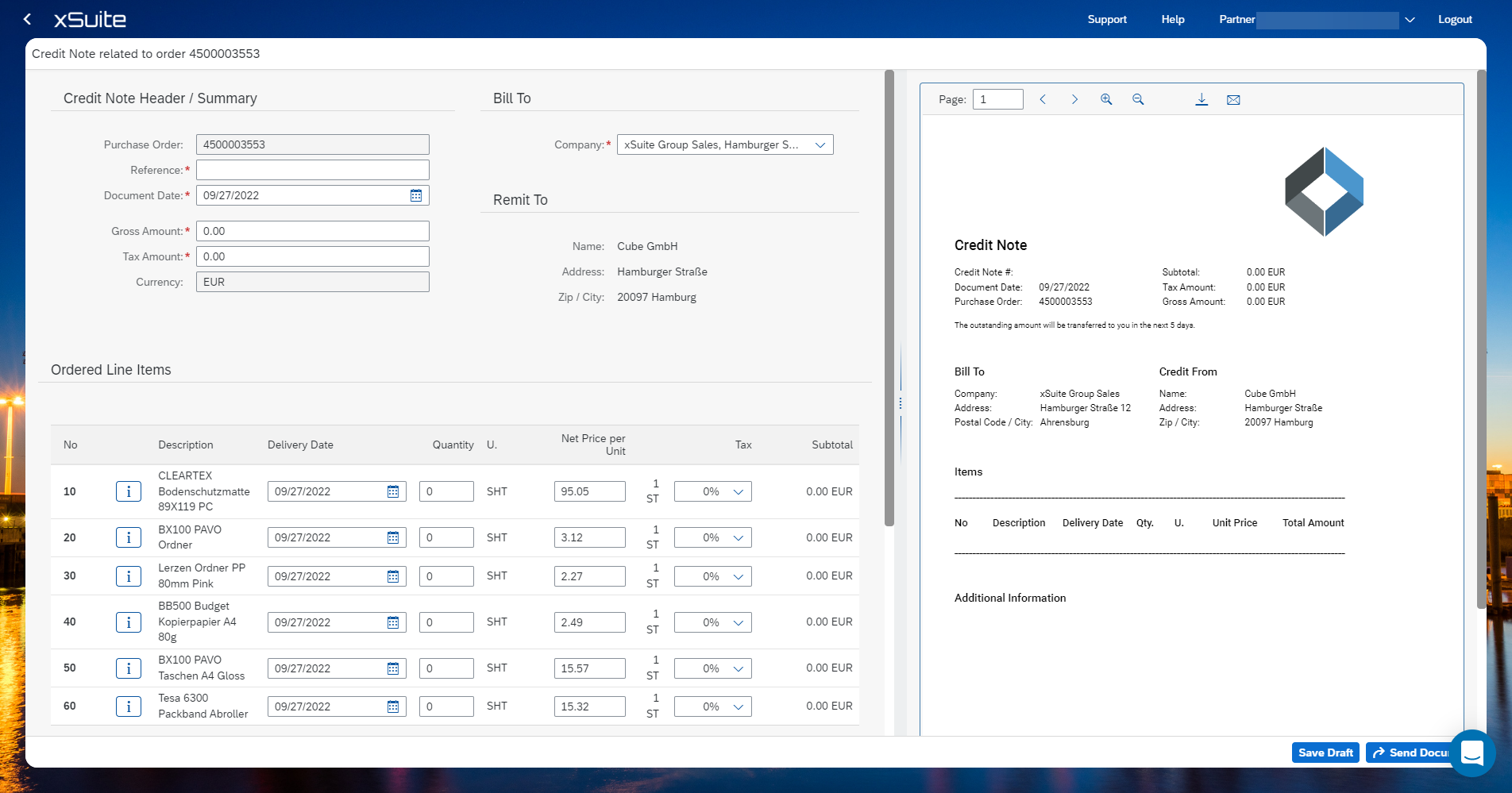Open the Support menu item
This screenshot has height=793, width=1512.
pos(1107,19)
